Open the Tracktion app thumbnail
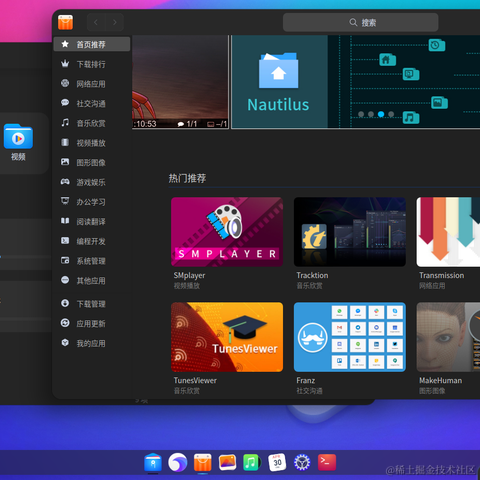 [350, 232]
